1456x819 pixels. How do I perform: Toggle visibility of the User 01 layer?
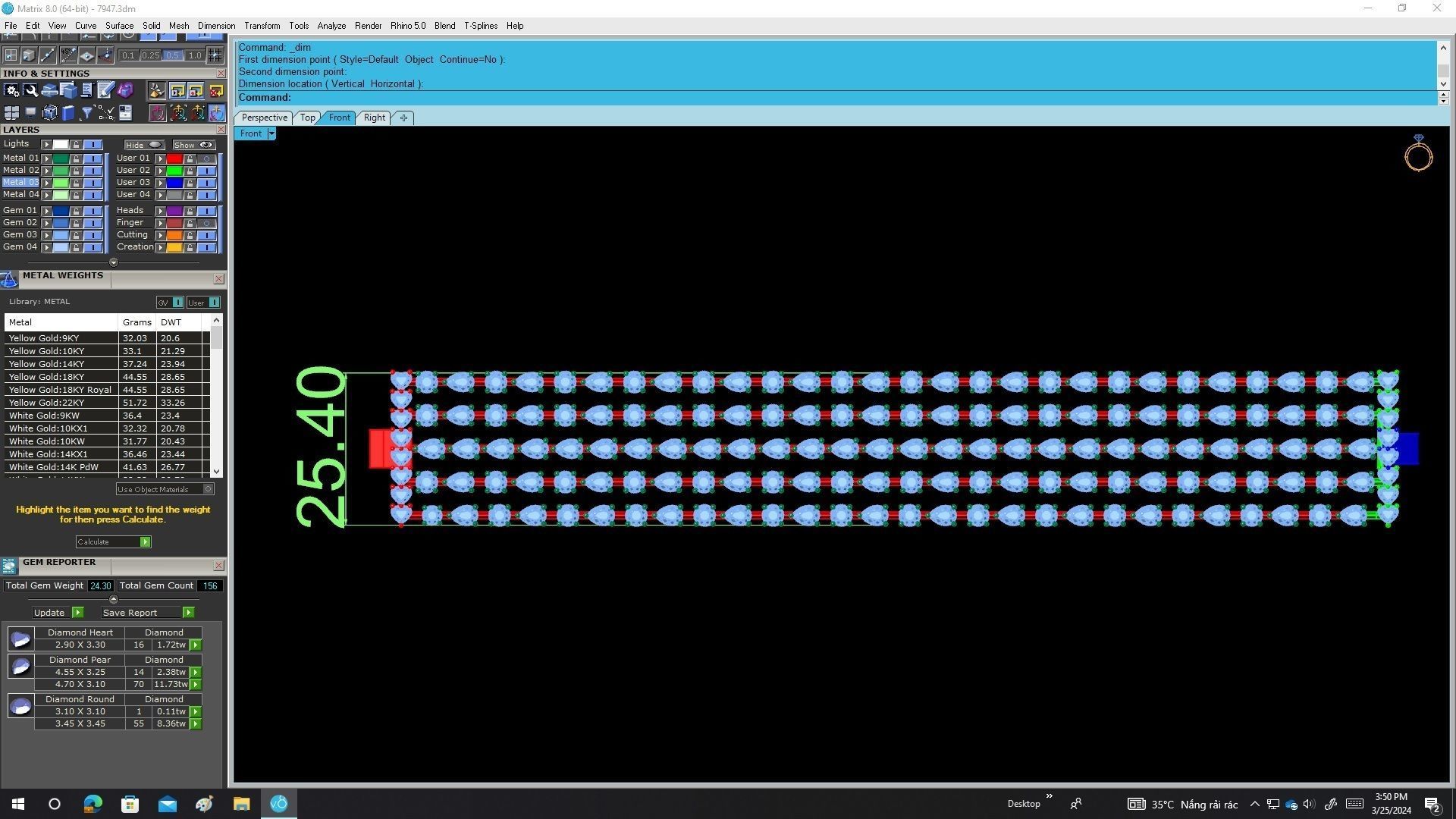click(x=206, y=158)
